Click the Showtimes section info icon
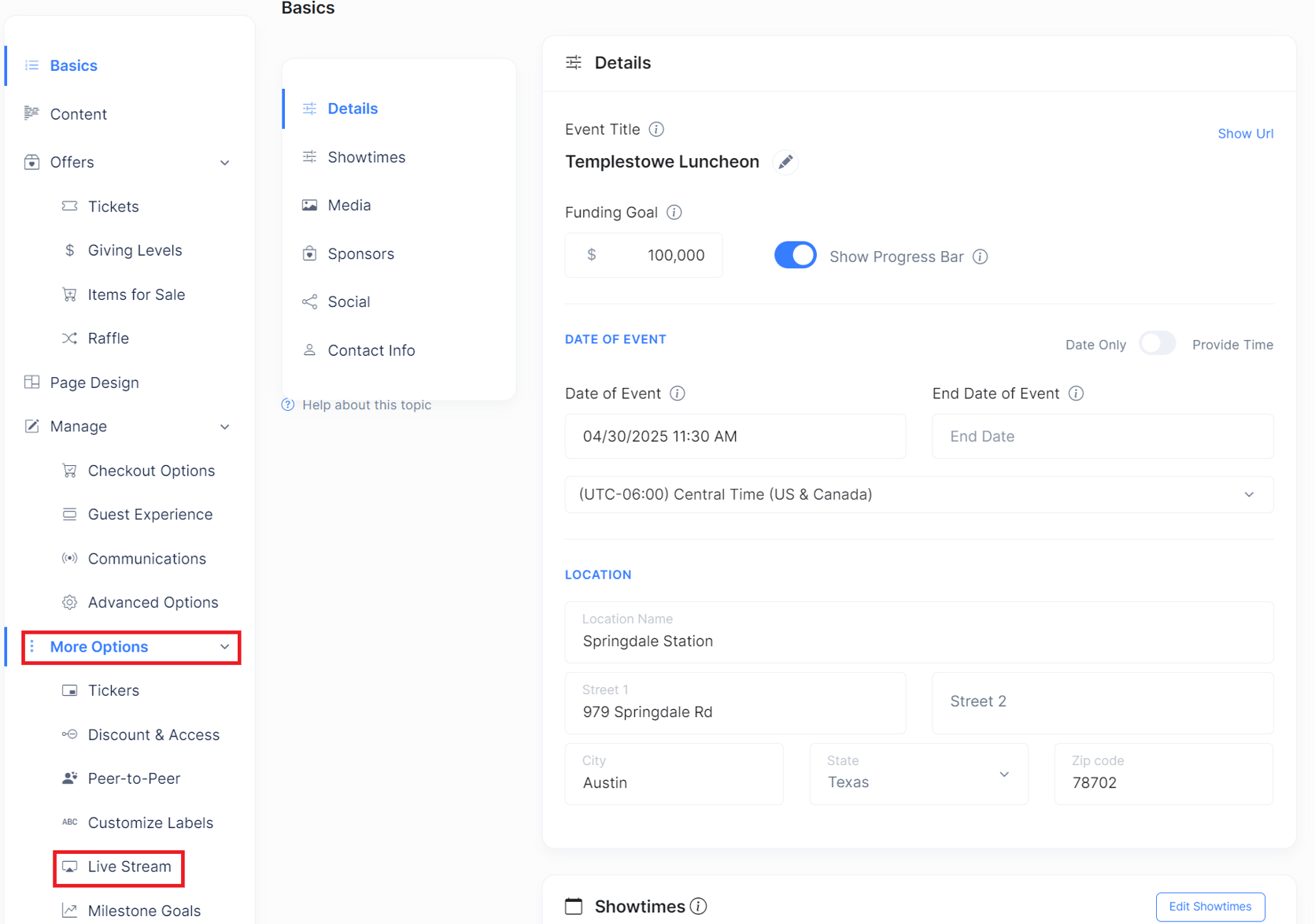The height and width of the screenshot is (924, 1315). pyautogui.click(x=699, y=907)
